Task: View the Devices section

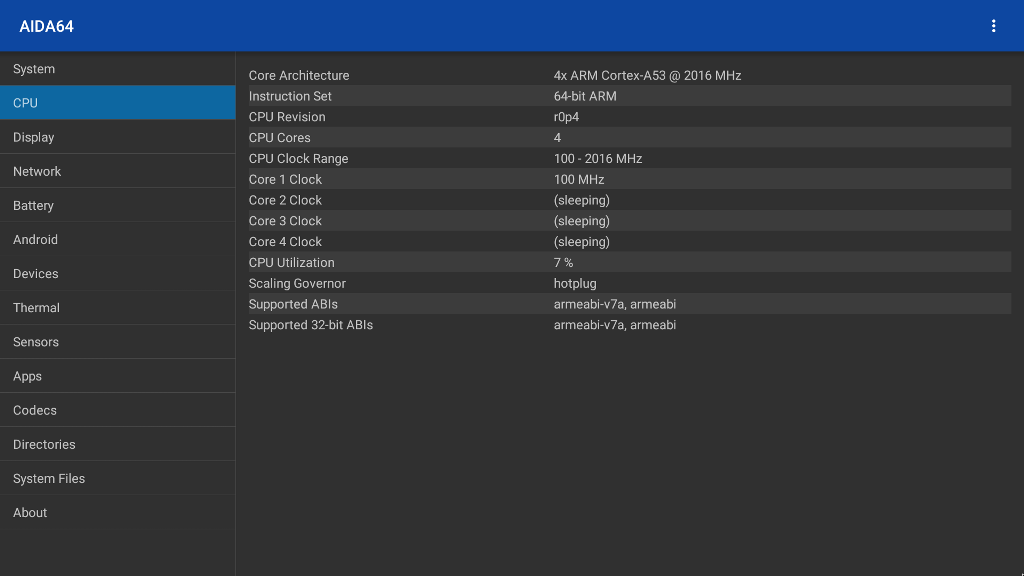Action: point(118,274)
